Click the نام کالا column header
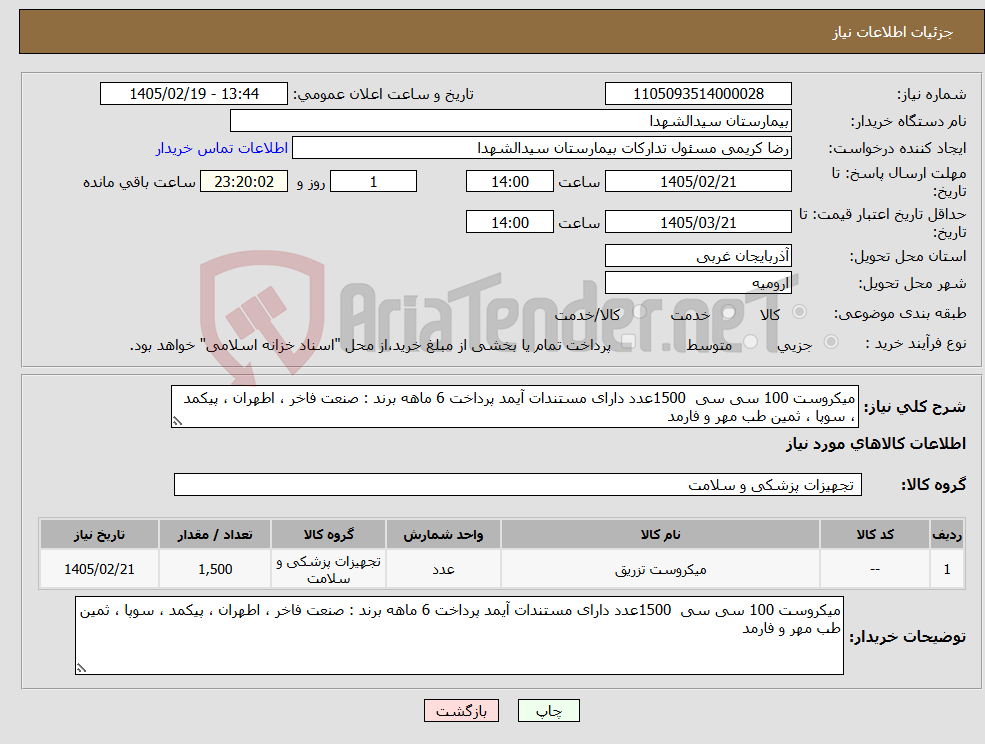Screen dimensions: 985x744 coord(660,534)
